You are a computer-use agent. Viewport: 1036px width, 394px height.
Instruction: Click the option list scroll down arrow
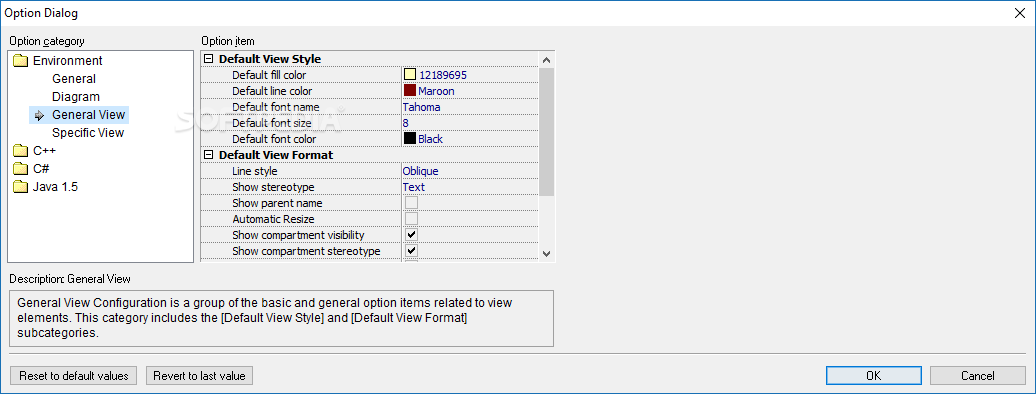point(546,253)
